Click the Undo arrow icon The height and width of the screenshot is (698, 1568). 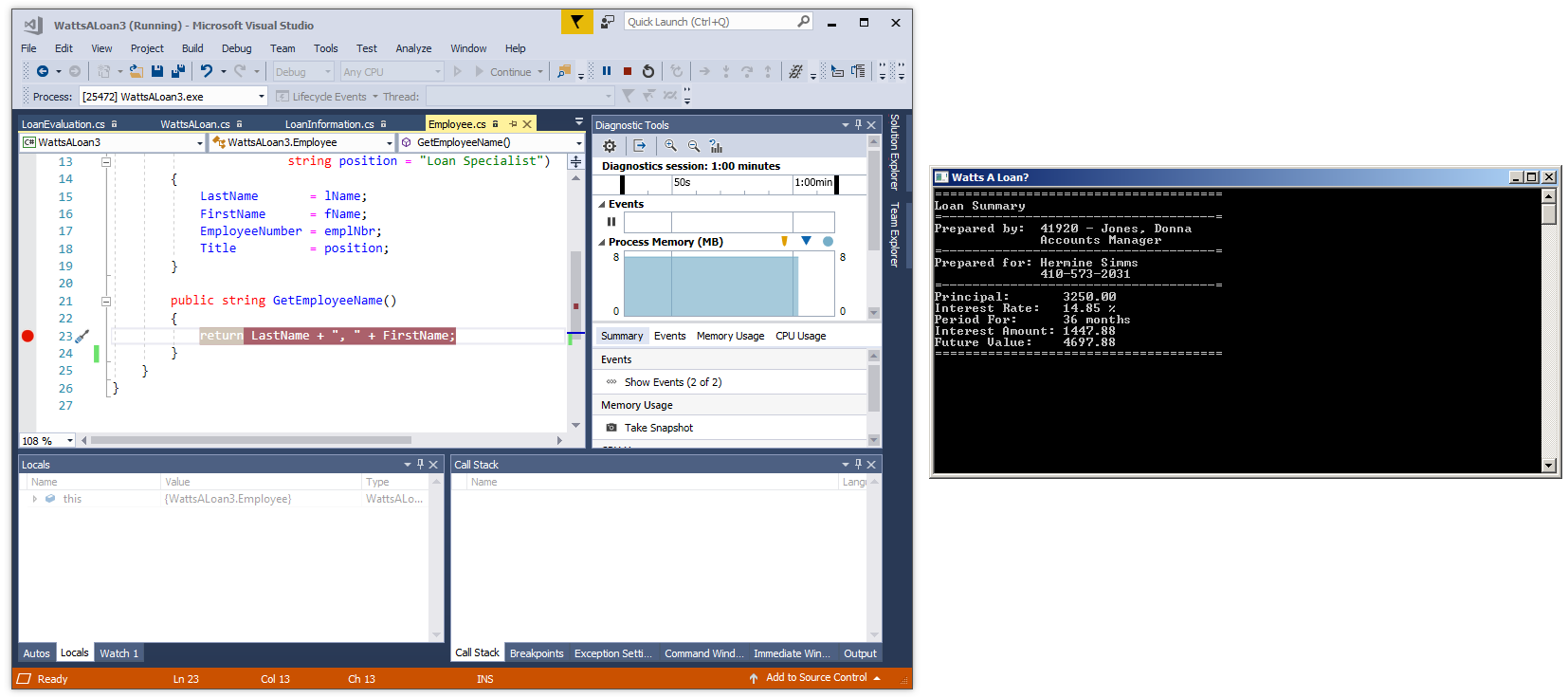tap(206, 71)
